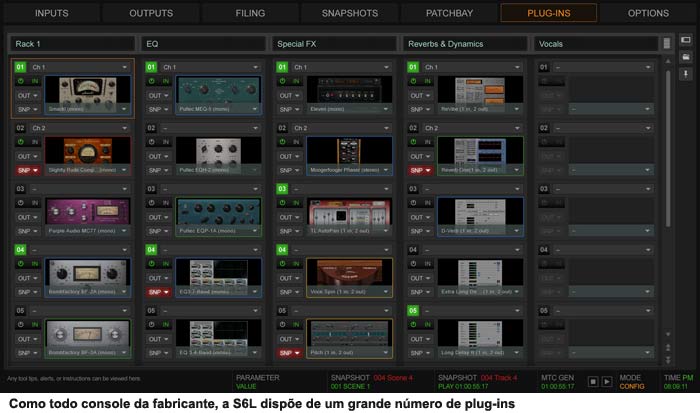Open the FILING tab

pyautogui.click(x=250, y=13)
